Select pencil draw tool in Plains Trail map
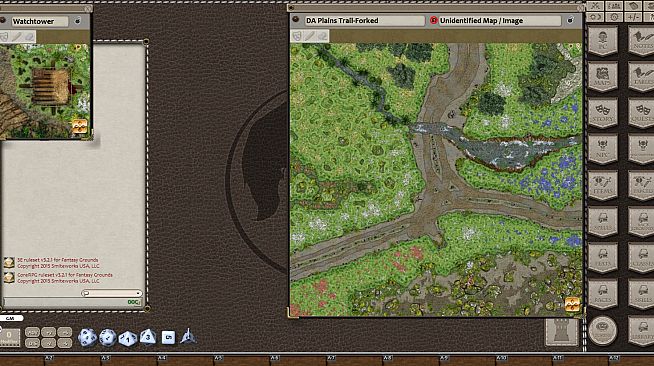The height and width of the screenshot is (366, 654). point(309,36)
